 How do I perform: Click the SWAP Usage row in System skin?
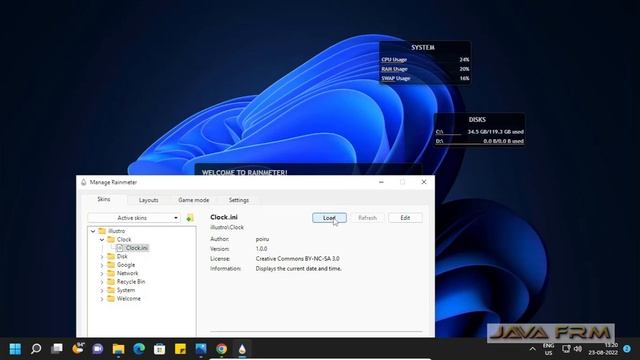pyautogui.click(x=425, y=78)
